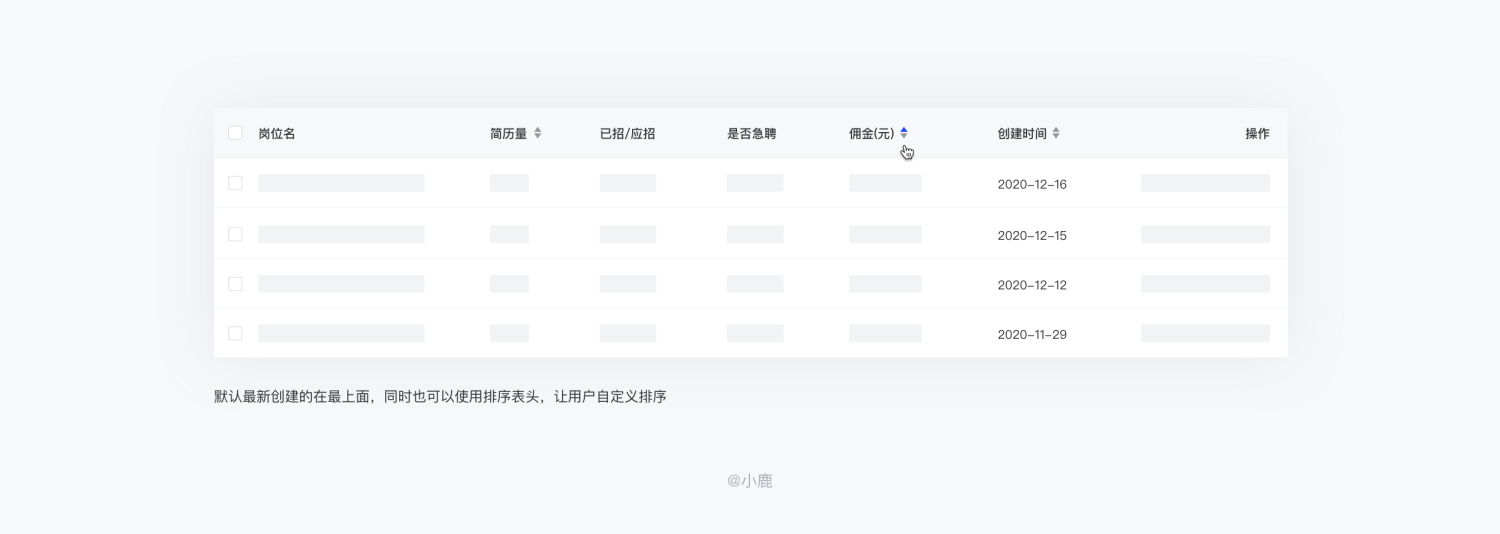Click the 佣金(元) sort arrows
The height and width of the screenshot is (534, 1500).
coord(904,133)
